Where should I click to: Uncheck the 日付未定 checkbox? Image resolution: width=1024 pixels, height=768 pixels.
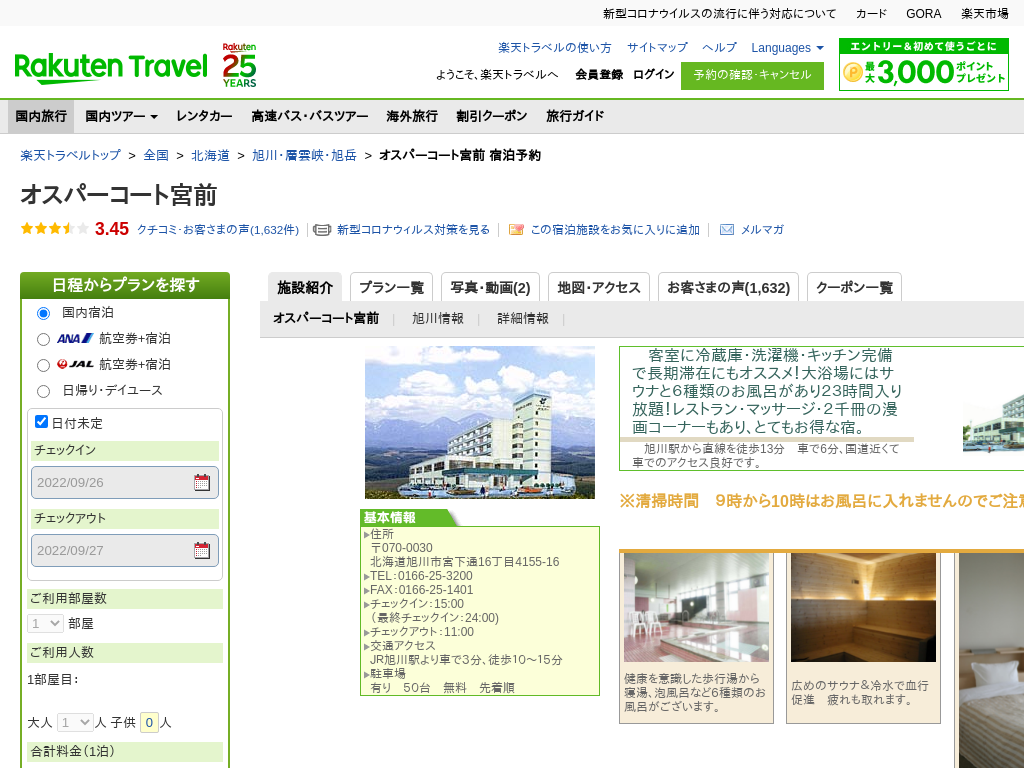tap(41, 422)
